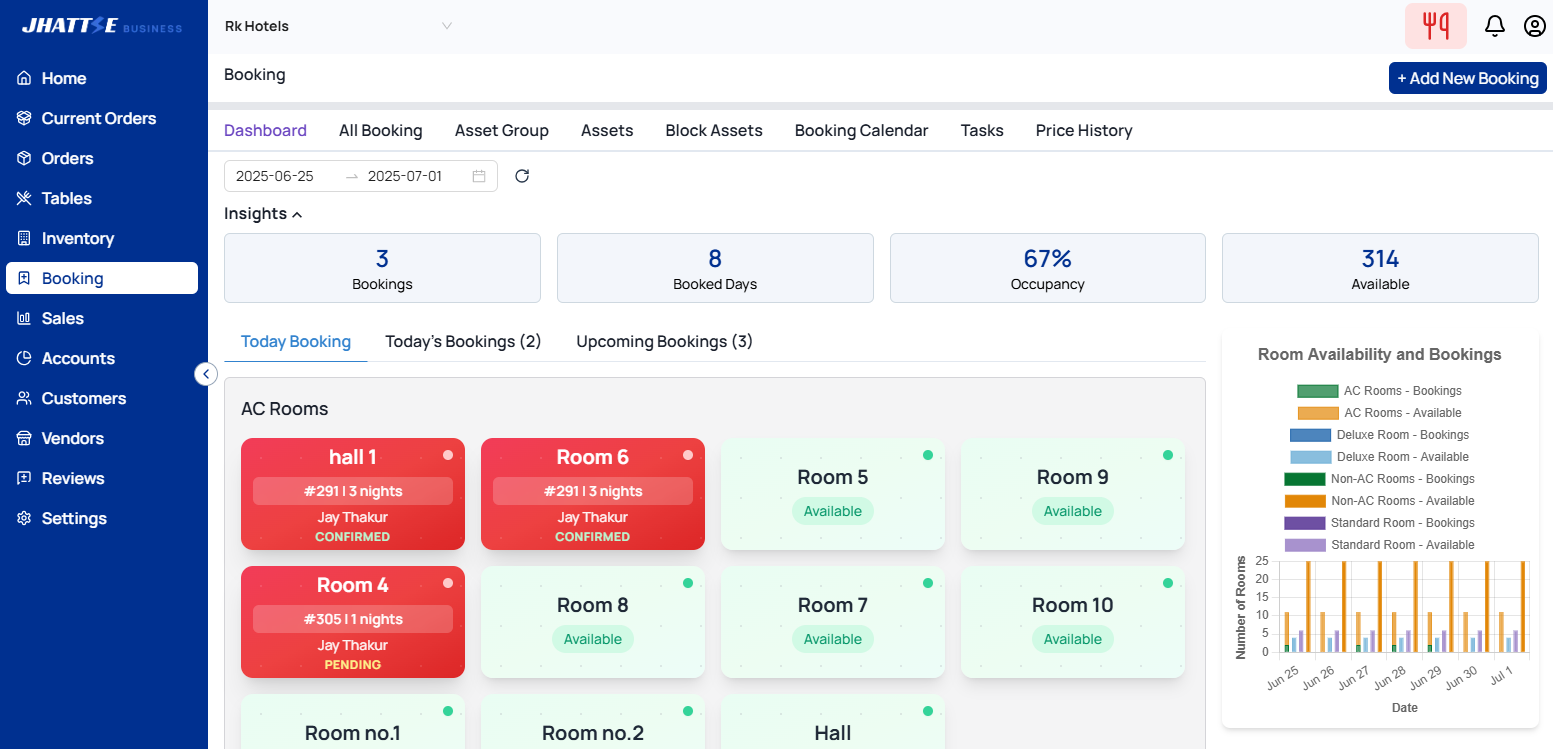Click Add New Booking button
1553x749 pixels.
click(x=1468, y=78)
